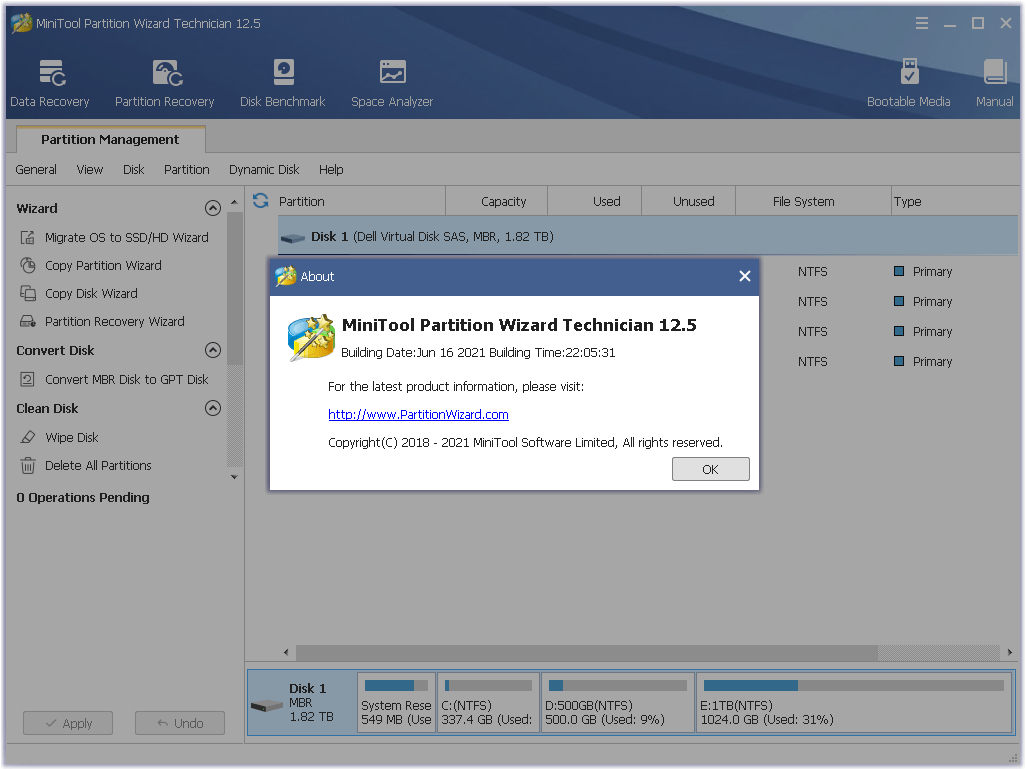Screen dimensions: 1027x769
Task: Collapse the Convert Disk section
Action: [x=213, y=350]
